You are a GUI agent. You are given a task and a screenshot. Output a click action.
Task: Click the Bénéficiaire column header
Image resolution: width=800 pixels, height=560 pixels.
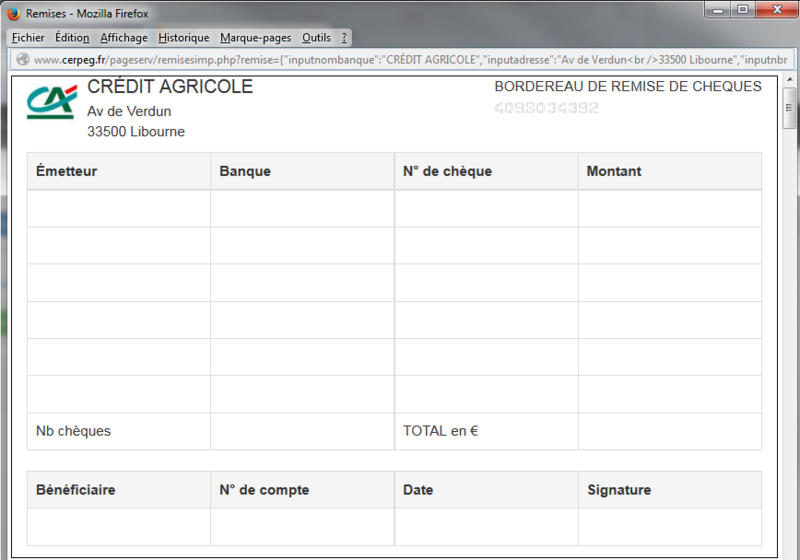(x=119, y=490)
